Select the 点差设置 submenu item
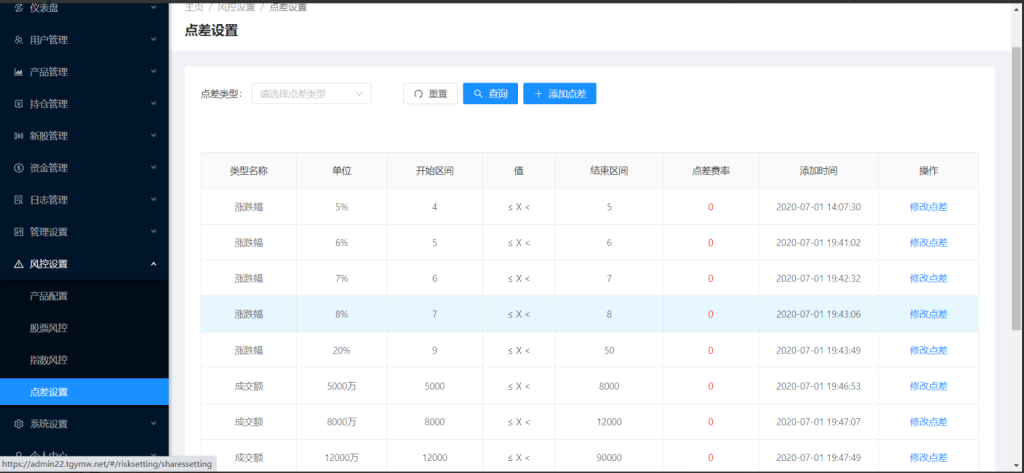 click(84, 392)
